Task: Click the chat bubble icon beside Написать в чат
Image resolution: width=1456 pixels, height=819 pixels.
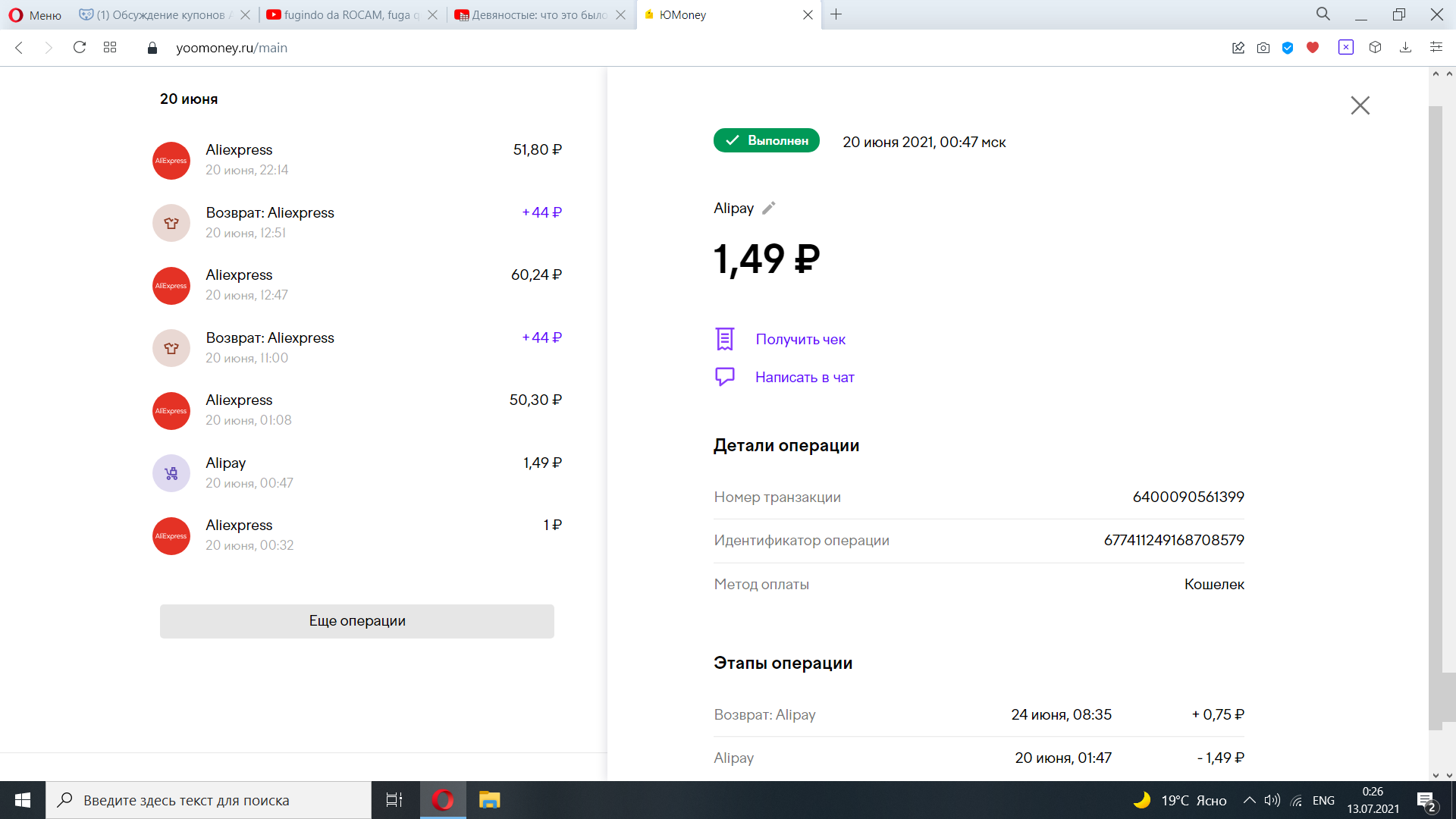Action: [x=725, y=377]
